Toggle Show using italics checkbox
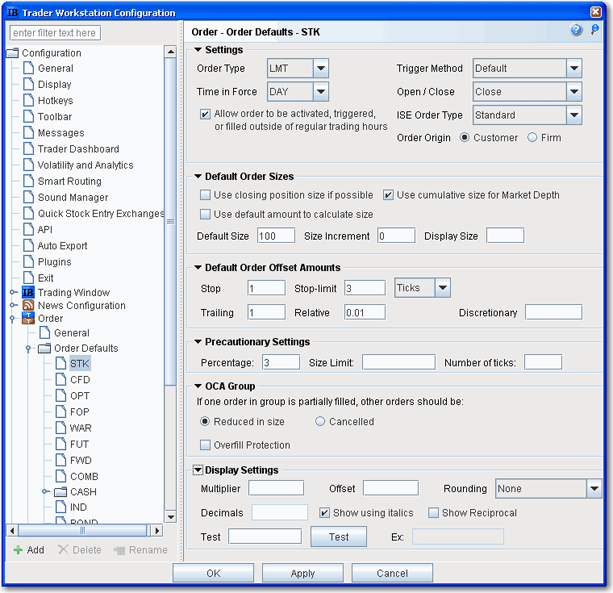Image resolution: width=613 pixels, height=593 pixels. point(324,512)
